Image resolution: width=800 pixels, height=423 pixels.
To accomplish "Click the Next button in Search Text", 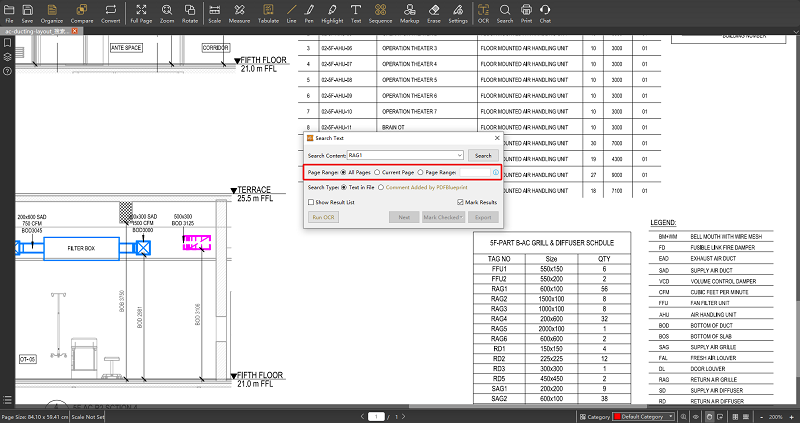I will click(404, 217).
